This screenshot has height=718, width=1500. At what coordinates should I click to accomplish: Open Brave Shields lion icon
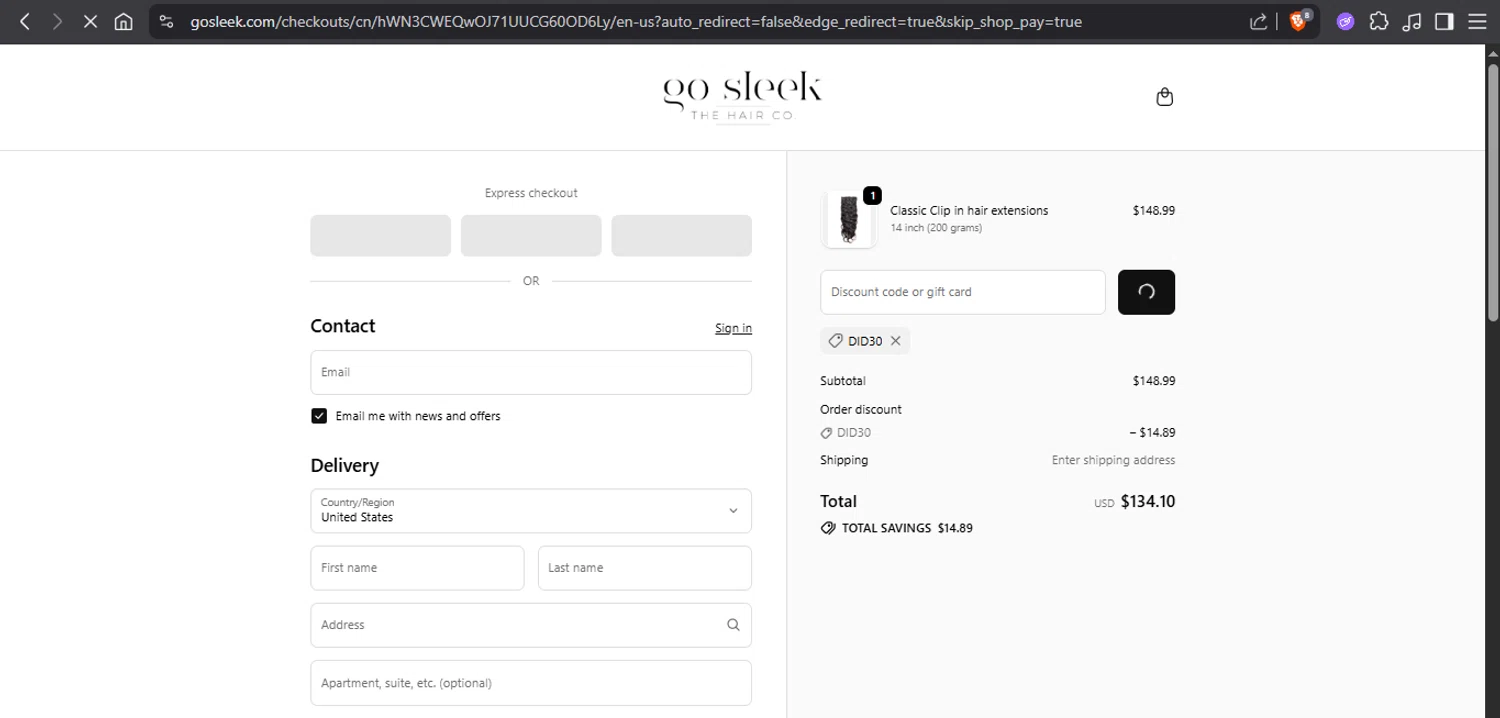click(x=1299, y=21)
